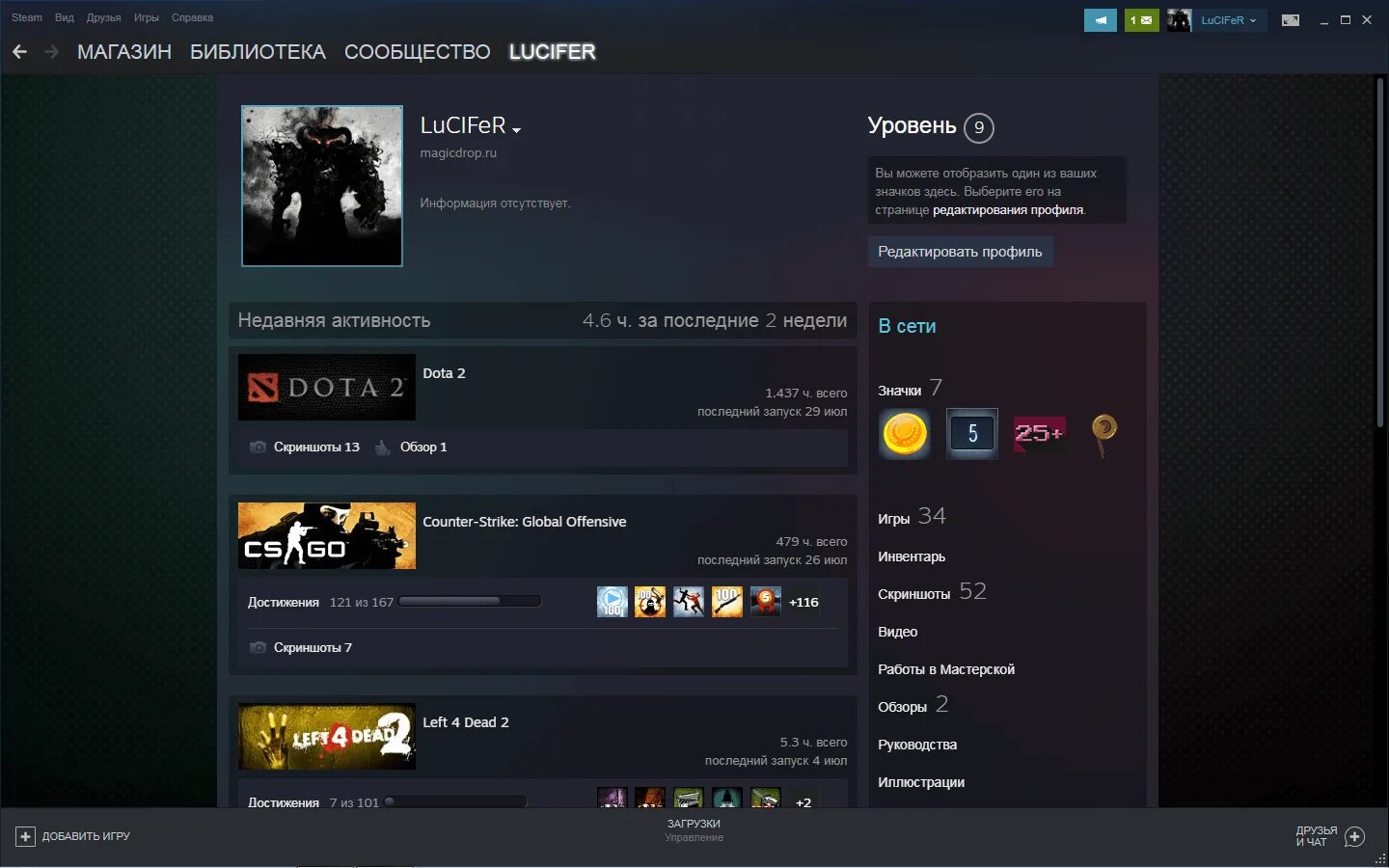Viewport: 1389px width, 868px height.
Task: Click the large profile avatar image
Action: coord(322,186)
